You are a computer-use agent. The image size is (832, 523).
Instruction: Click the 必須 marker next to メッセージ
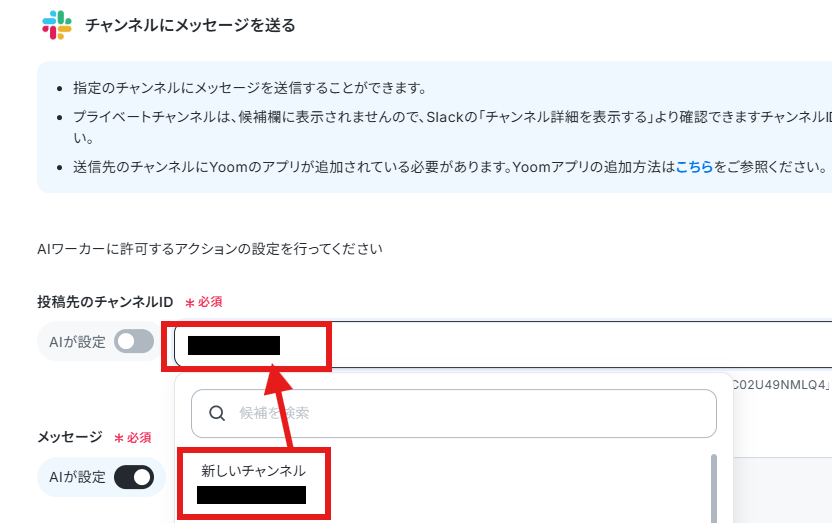[133, 438]
